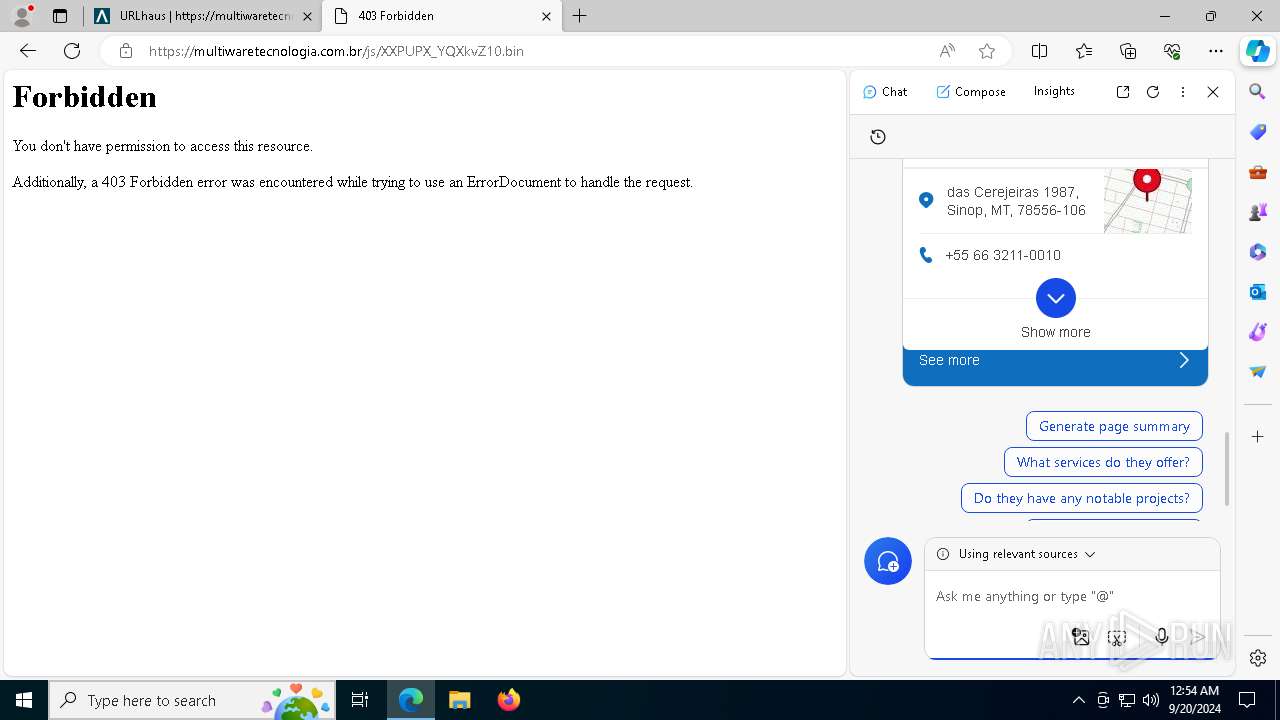Open split screen view
Viewport: 1280px width, 720px height.
point(1040,51)
